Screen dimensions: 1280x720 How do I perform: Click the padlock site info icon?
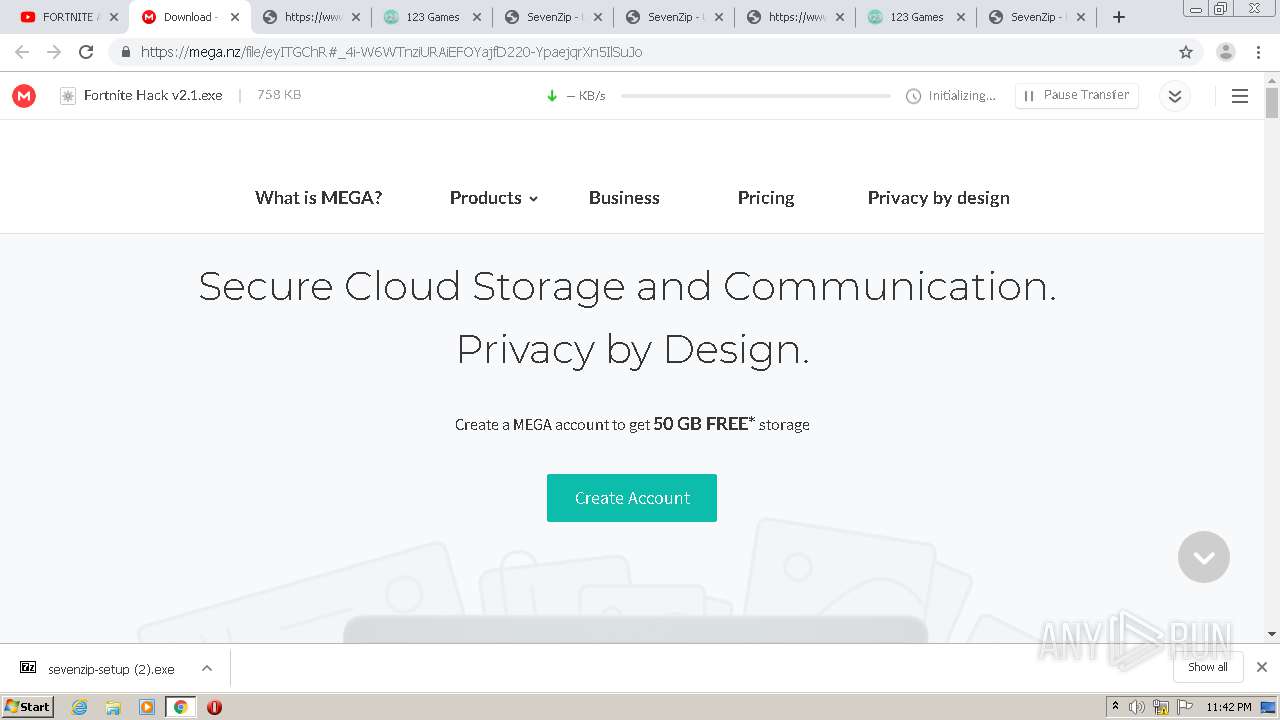click(126, 52)
